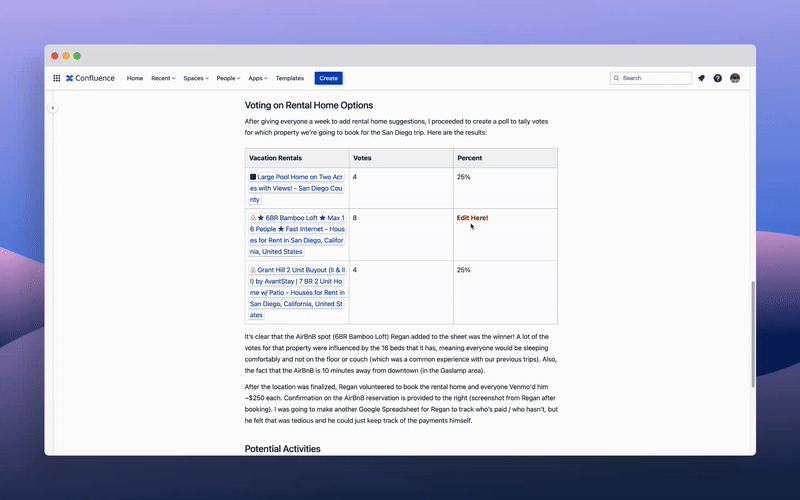Click the 25% cell in Grant Hill row

click(505, 292)
